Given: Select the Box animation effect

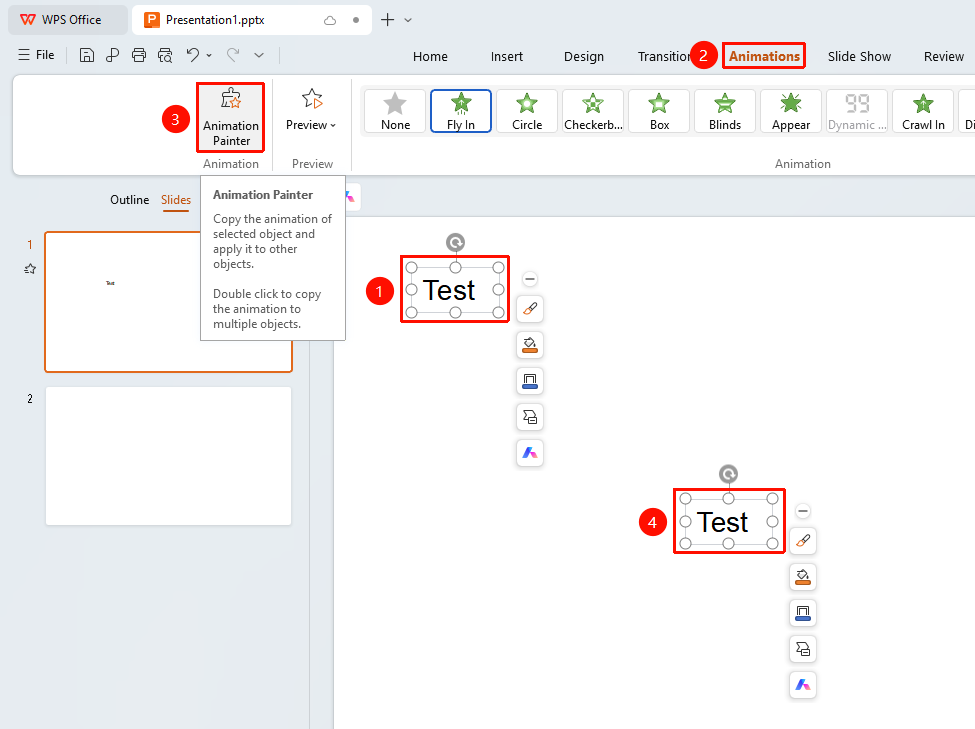Looking at the screenshot, I should pos(659,111).
